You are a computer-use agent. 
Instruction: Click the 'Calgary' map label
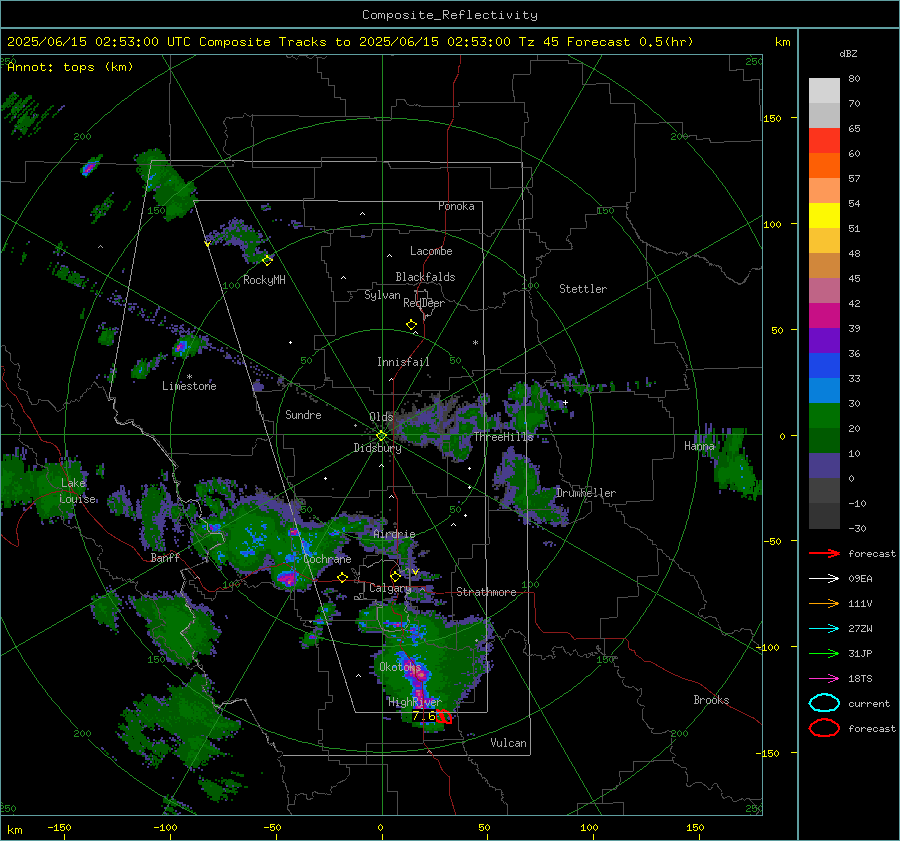390,588
